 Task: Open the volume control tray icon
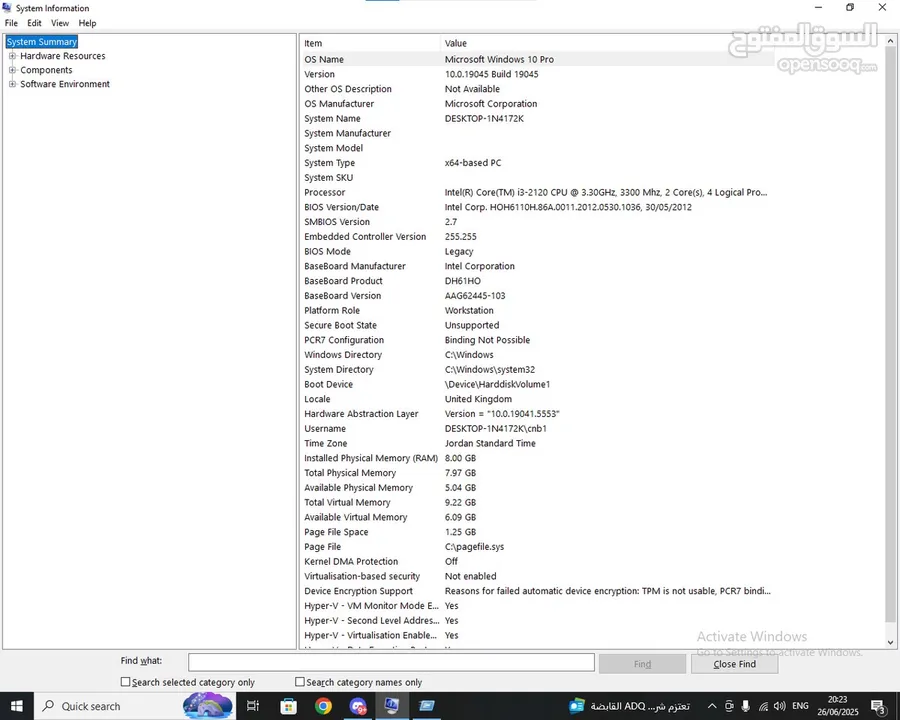(779, 706)
